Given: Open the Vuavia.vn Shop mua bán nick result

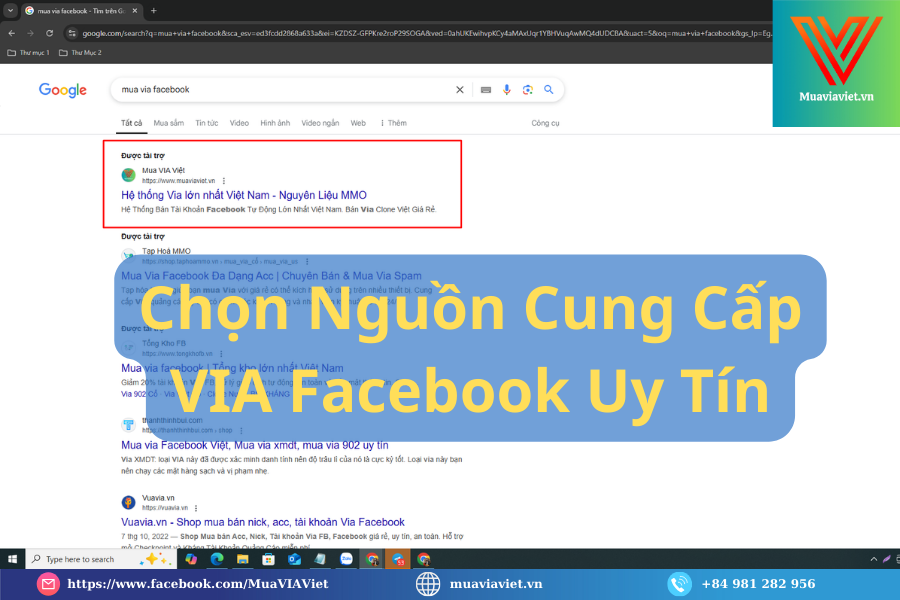Looking at the screenshot, I should point(262,522).
